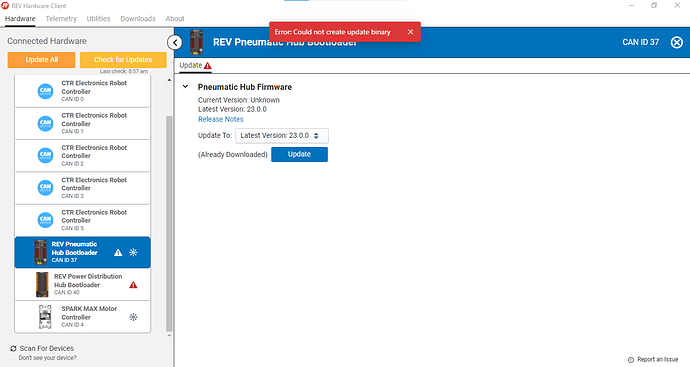Open the Telemetry tab
Viewport: 690px width, 367px height.
click(x=61, y=18)
